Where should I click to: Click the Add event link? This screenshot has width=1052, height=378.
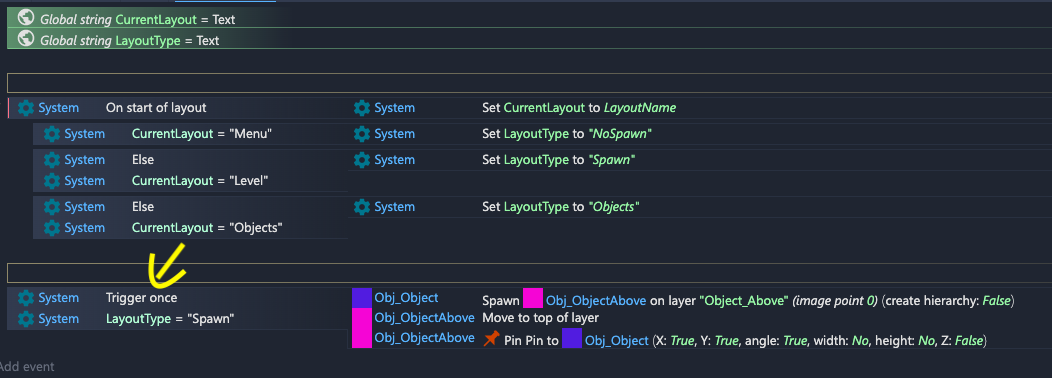(26, 367)
